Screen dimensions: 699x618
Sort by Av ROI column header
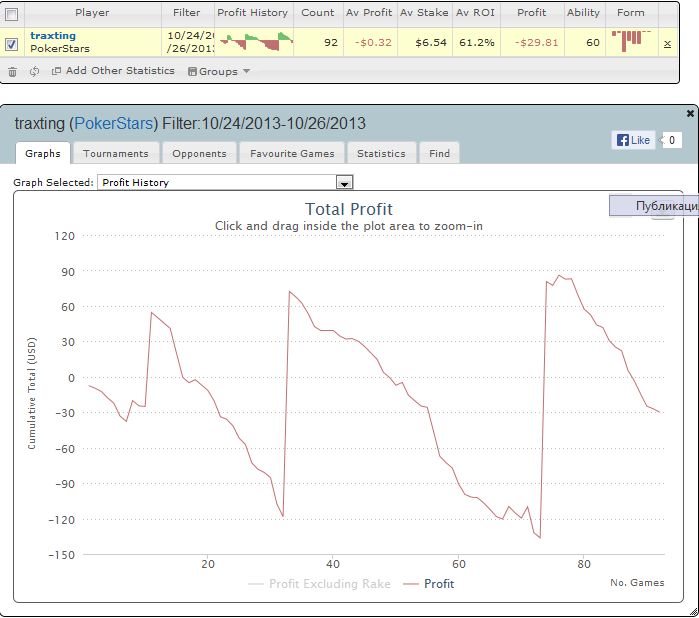coord(475,12)
